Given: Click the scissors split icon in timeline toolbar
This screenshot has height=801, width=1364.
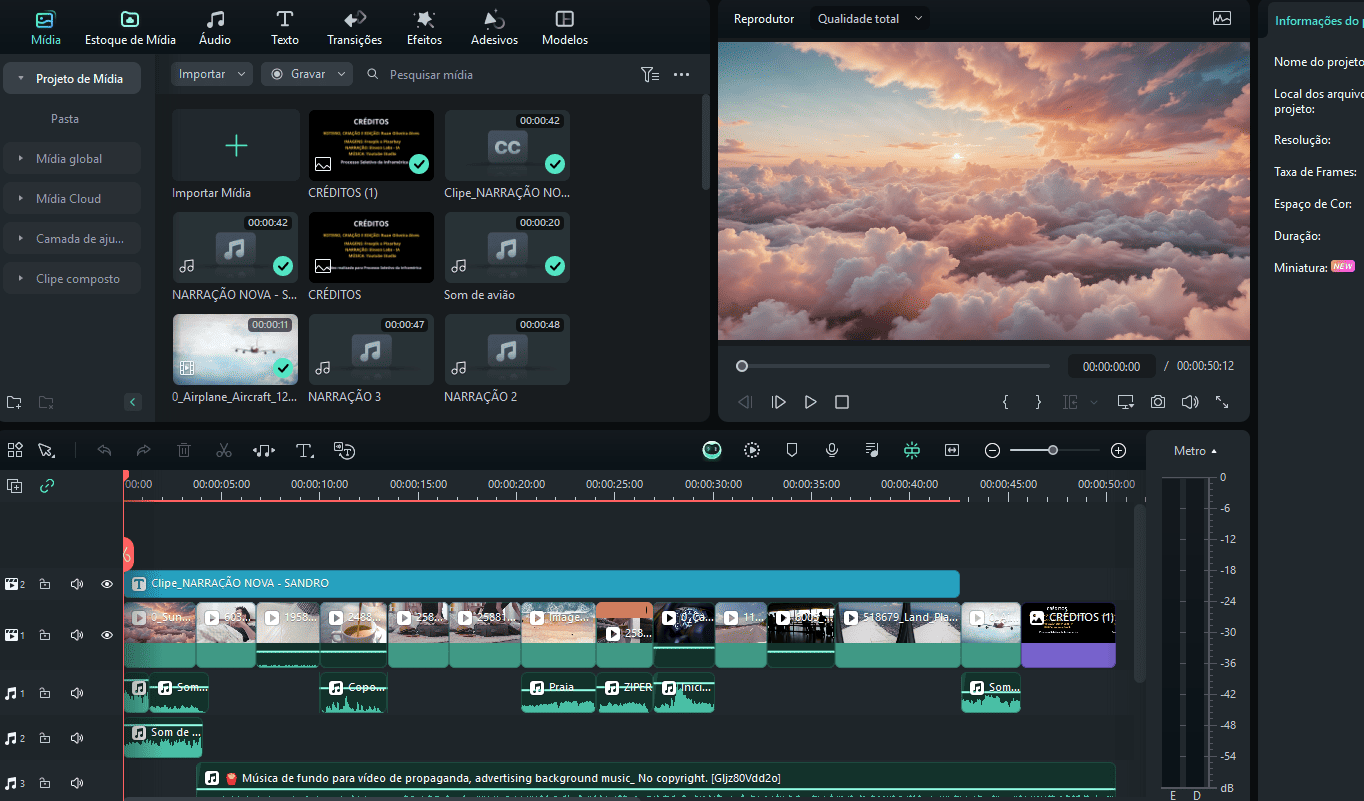Looking at the screenshot, I should coord(224,451).
